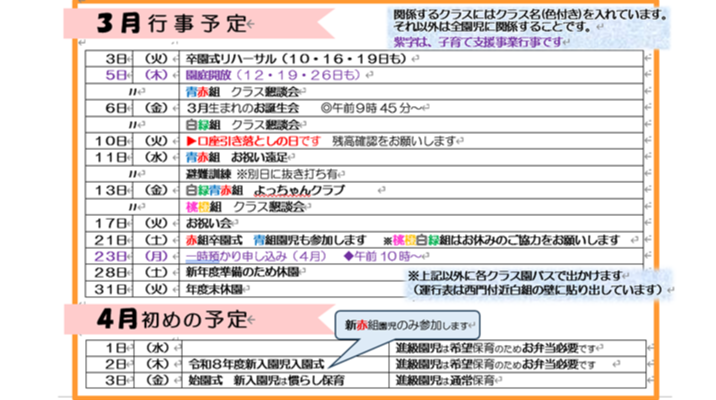Select the 進級園児は通常保育 cell

coord(450,381)
